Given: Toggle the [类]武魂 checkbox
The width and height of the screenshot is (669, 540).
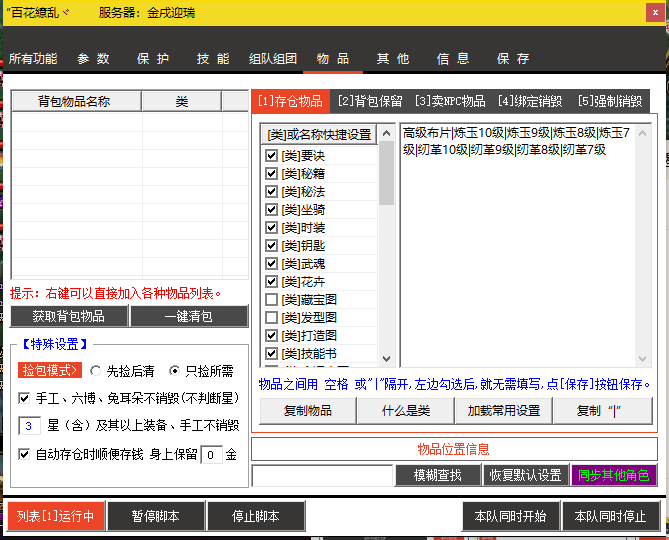Looking at the screenshot, I should 271,264.
